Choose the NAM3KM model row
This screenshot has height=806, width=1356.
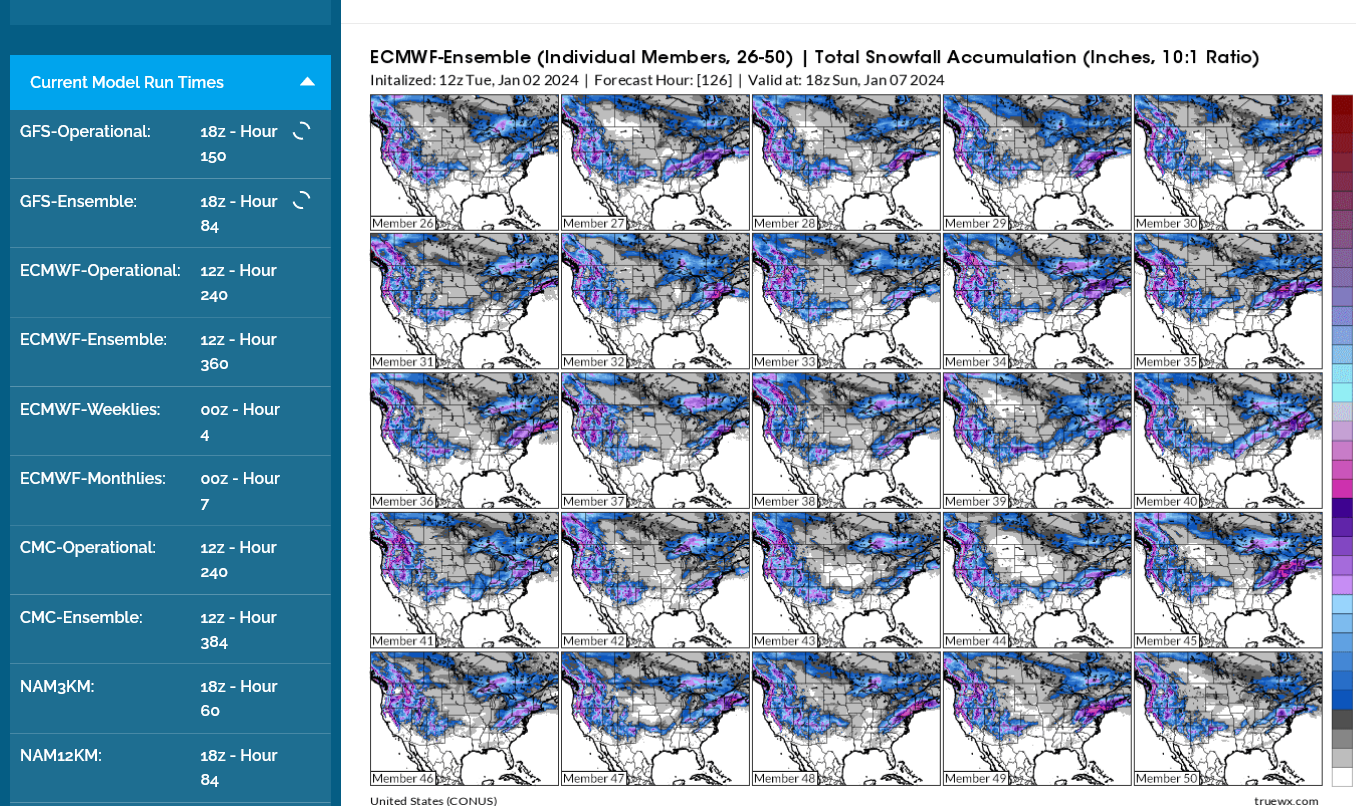[170, 698]
